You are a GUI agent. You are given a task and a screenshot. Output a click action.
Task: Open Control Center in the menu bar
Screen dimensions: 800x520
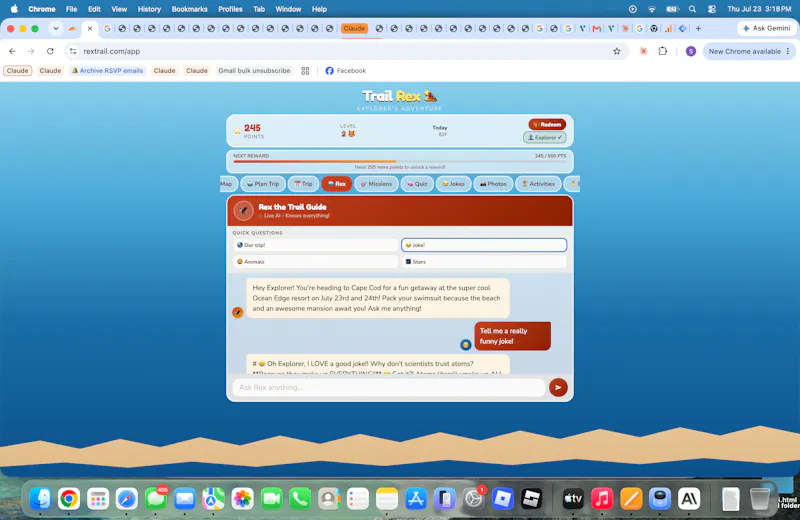tap(712, 9)
